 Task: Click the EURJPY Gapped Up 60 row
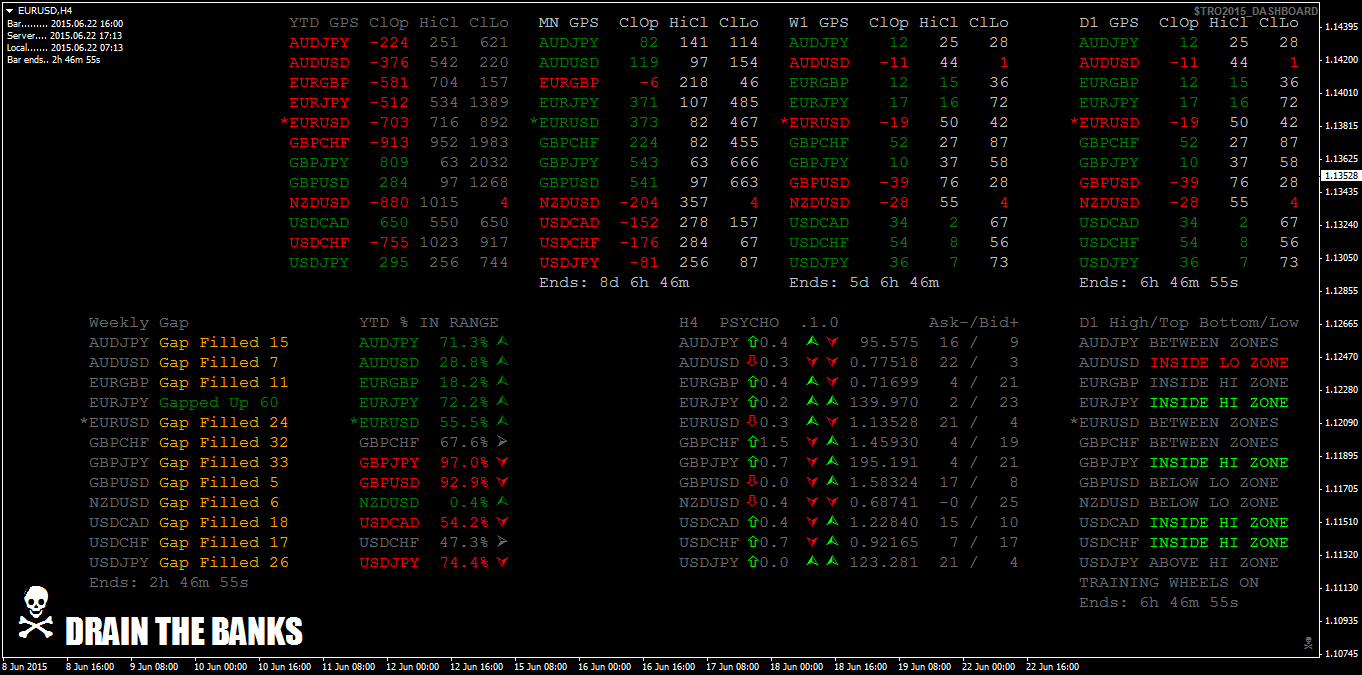click(184, 402)
